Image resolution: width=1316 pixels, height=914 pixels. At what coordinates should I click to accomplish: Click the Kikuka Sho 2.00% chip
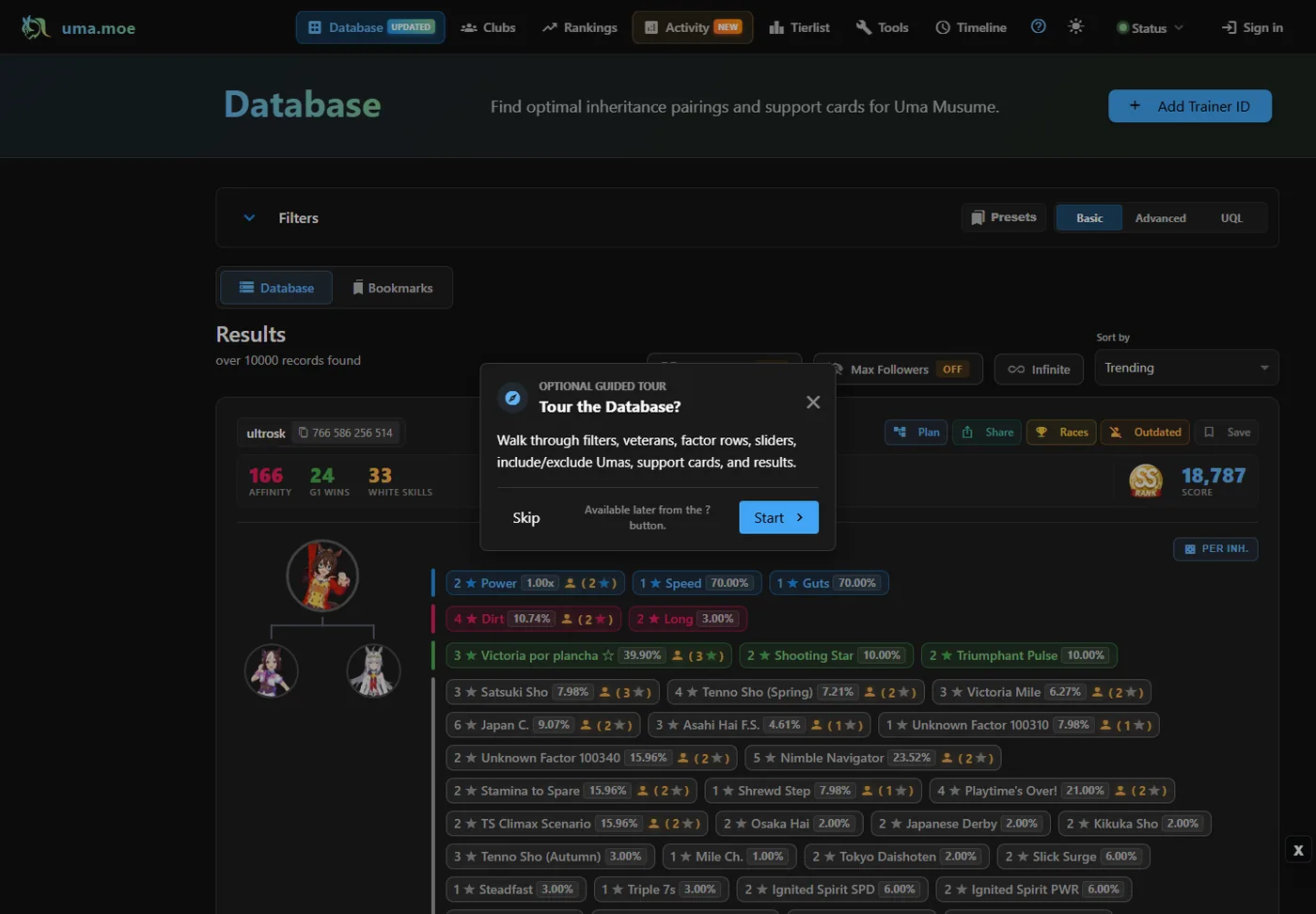click(1135, 824)
